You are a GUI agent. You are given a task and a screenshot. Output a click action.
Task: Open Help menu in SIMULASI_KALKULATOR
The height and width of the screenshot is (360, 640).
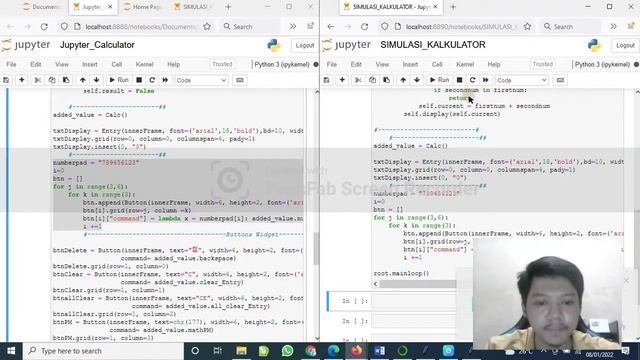tap(494, 64)
